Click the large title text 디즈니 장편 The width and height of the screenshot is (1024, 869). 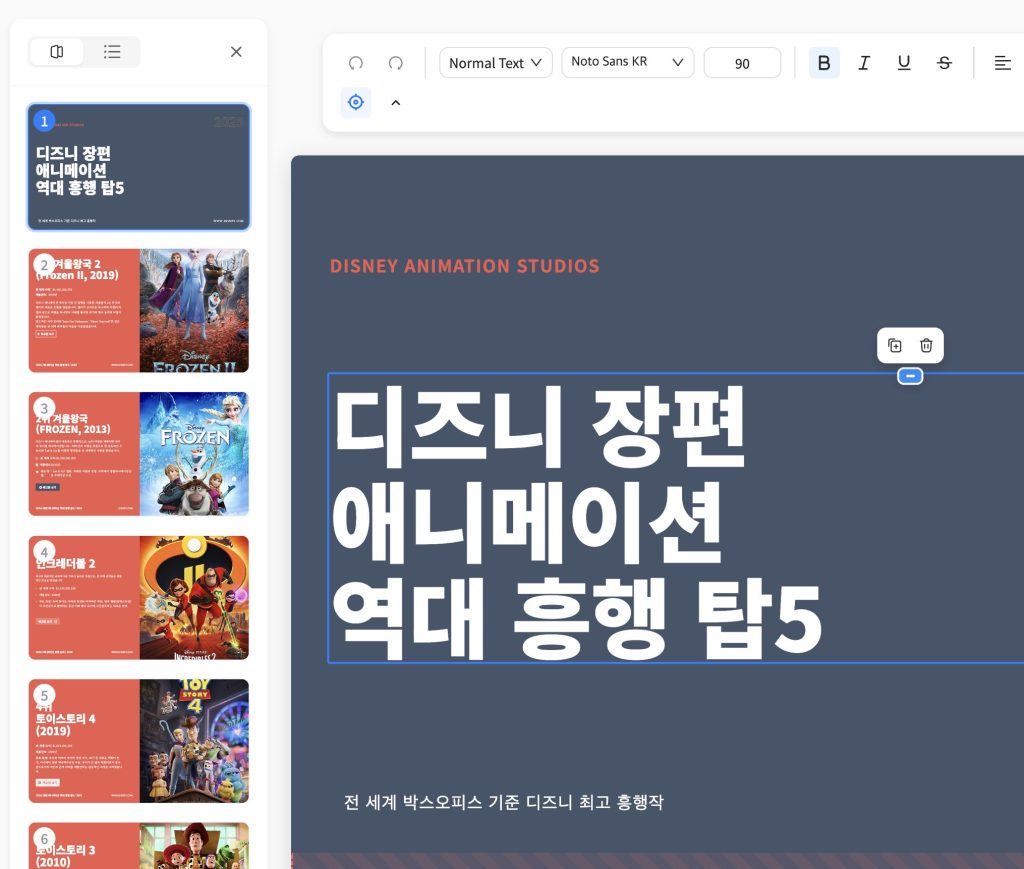(x=539, y=427)
